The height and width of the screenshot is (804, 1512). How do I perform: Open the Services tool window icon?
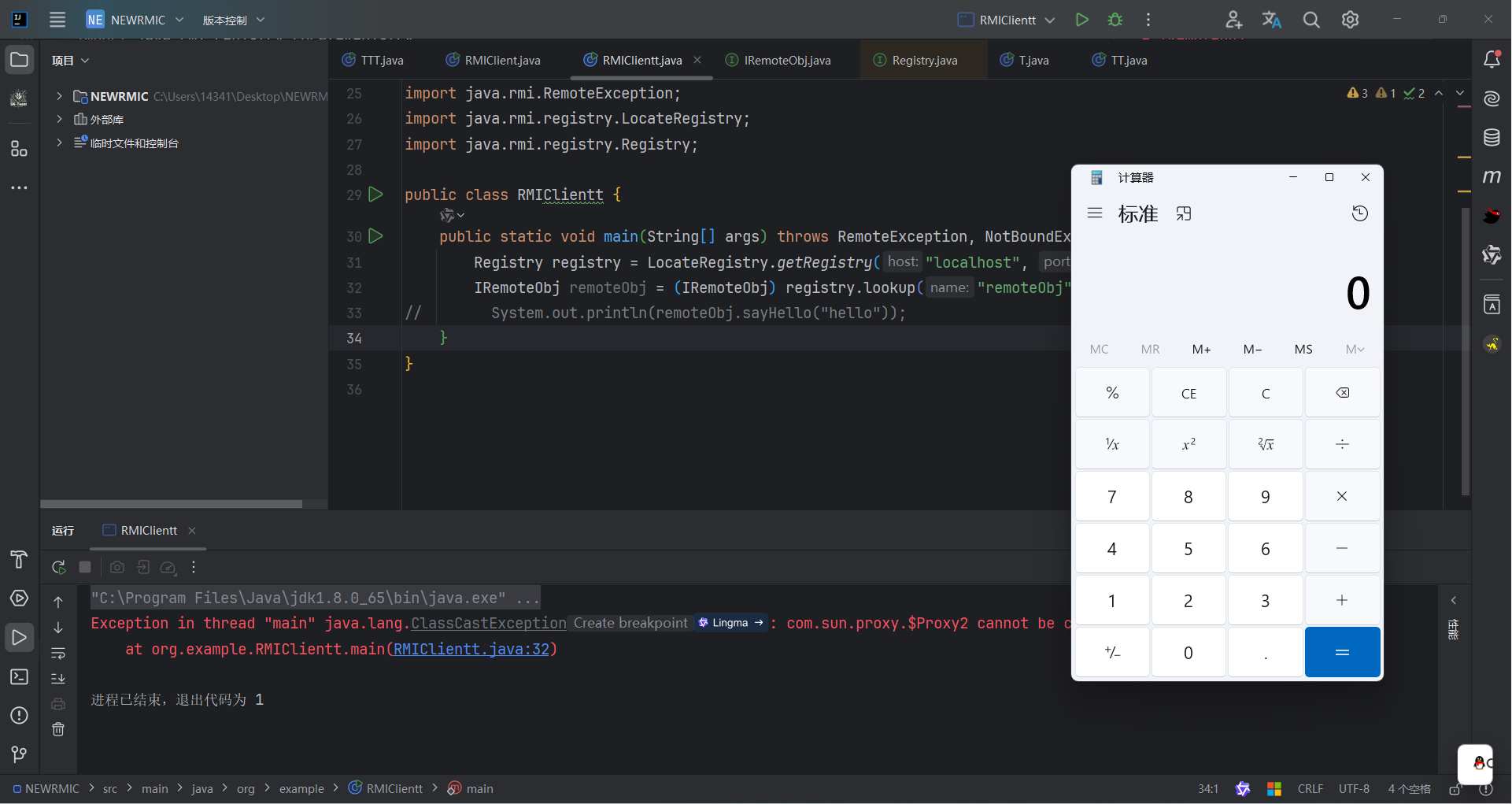tap(19, 598)
